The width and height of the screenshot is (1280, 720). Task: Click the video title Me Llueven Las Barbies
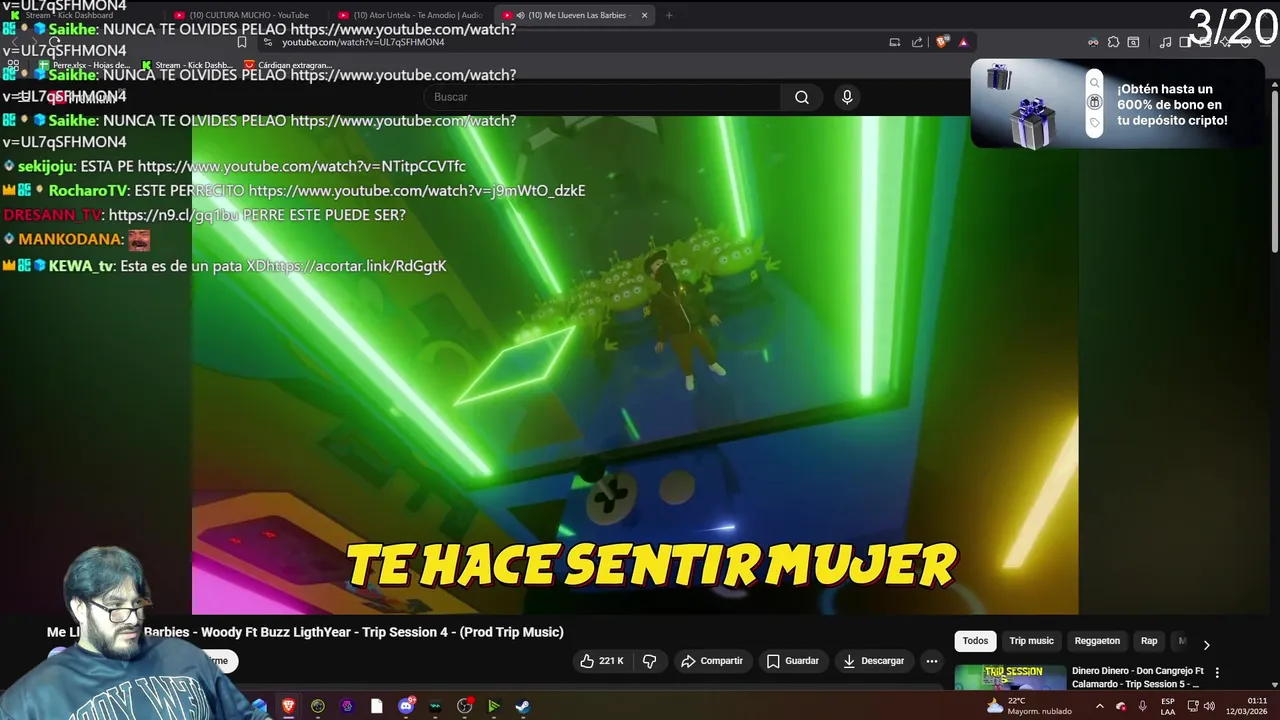coord(305,632)
